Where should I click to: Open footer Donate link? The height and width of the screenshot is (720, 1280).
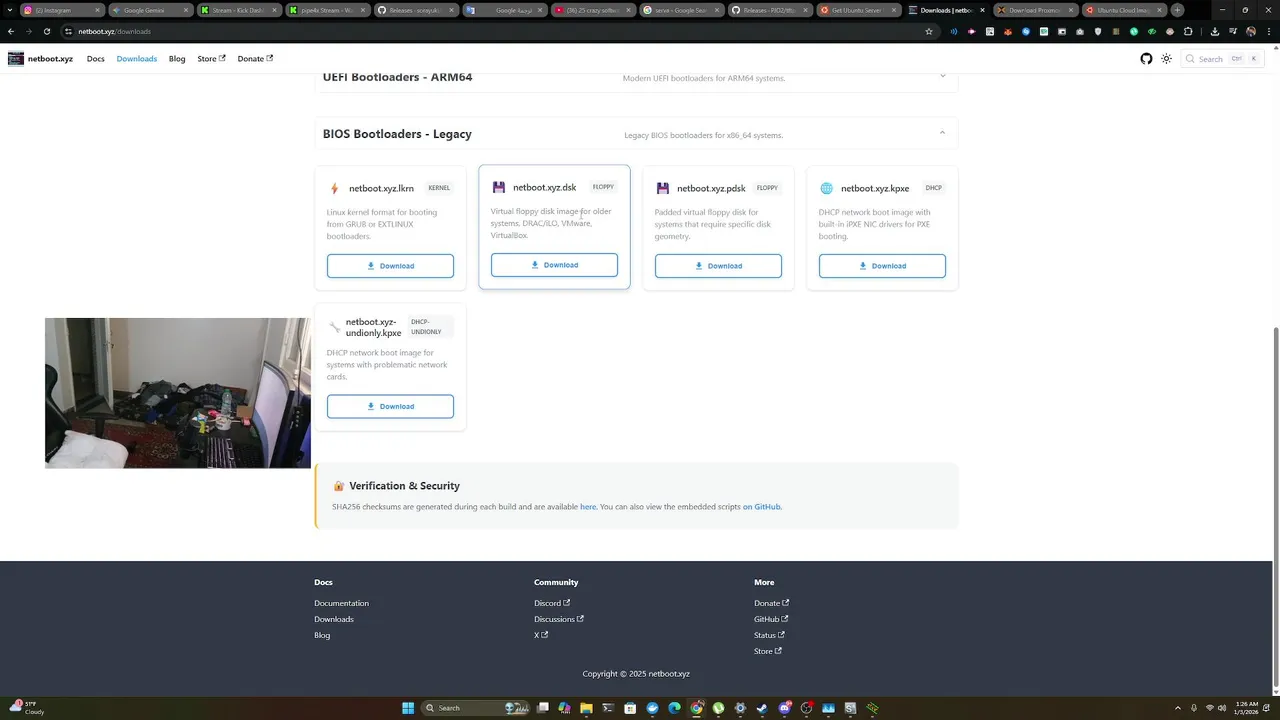point(772,603)
